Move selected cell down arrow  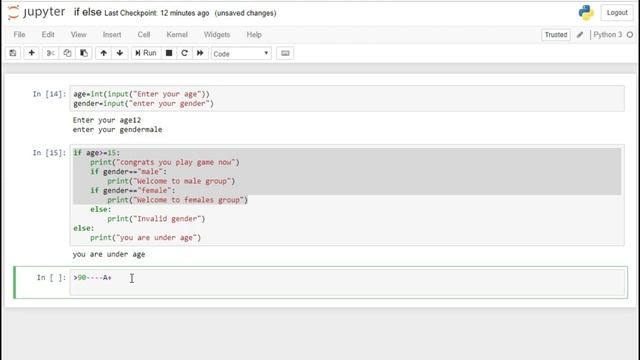tap(120, 53)
